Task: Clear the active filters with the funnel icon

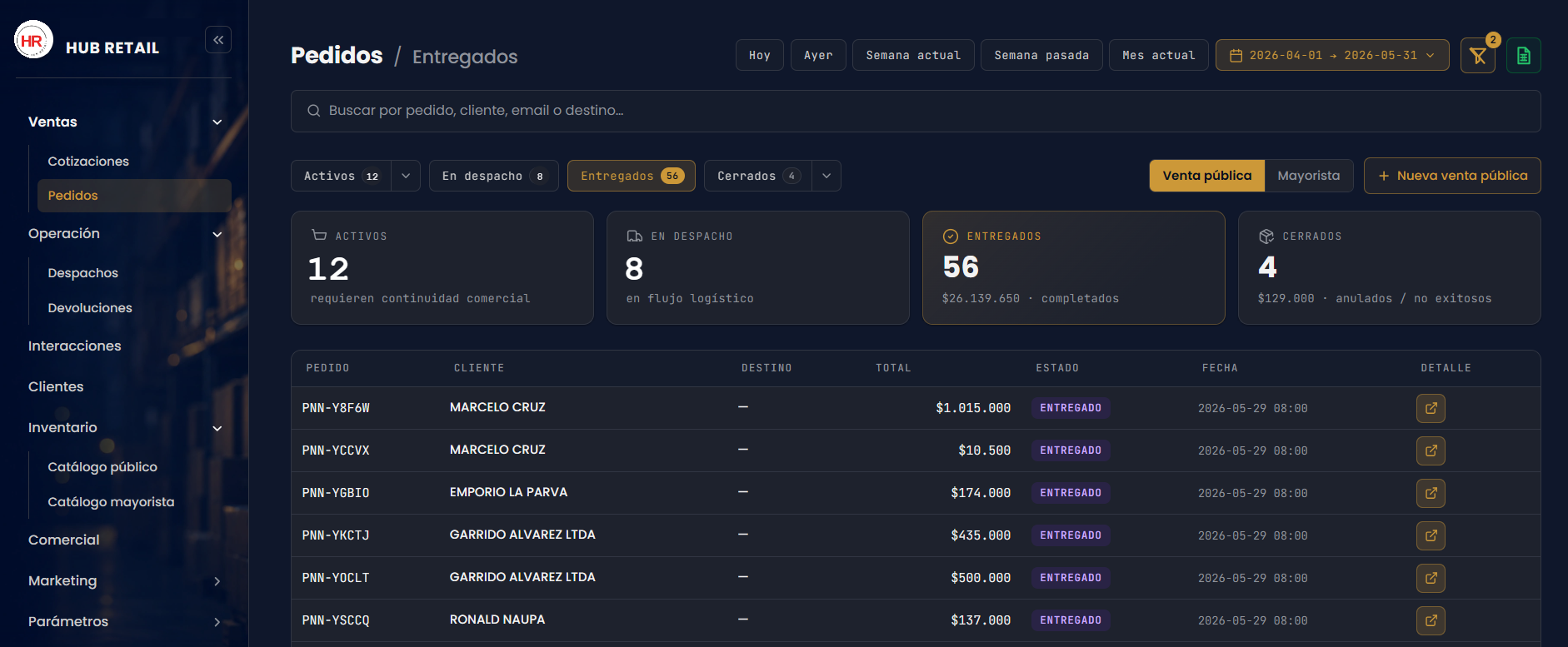Action: (1478, 56)
